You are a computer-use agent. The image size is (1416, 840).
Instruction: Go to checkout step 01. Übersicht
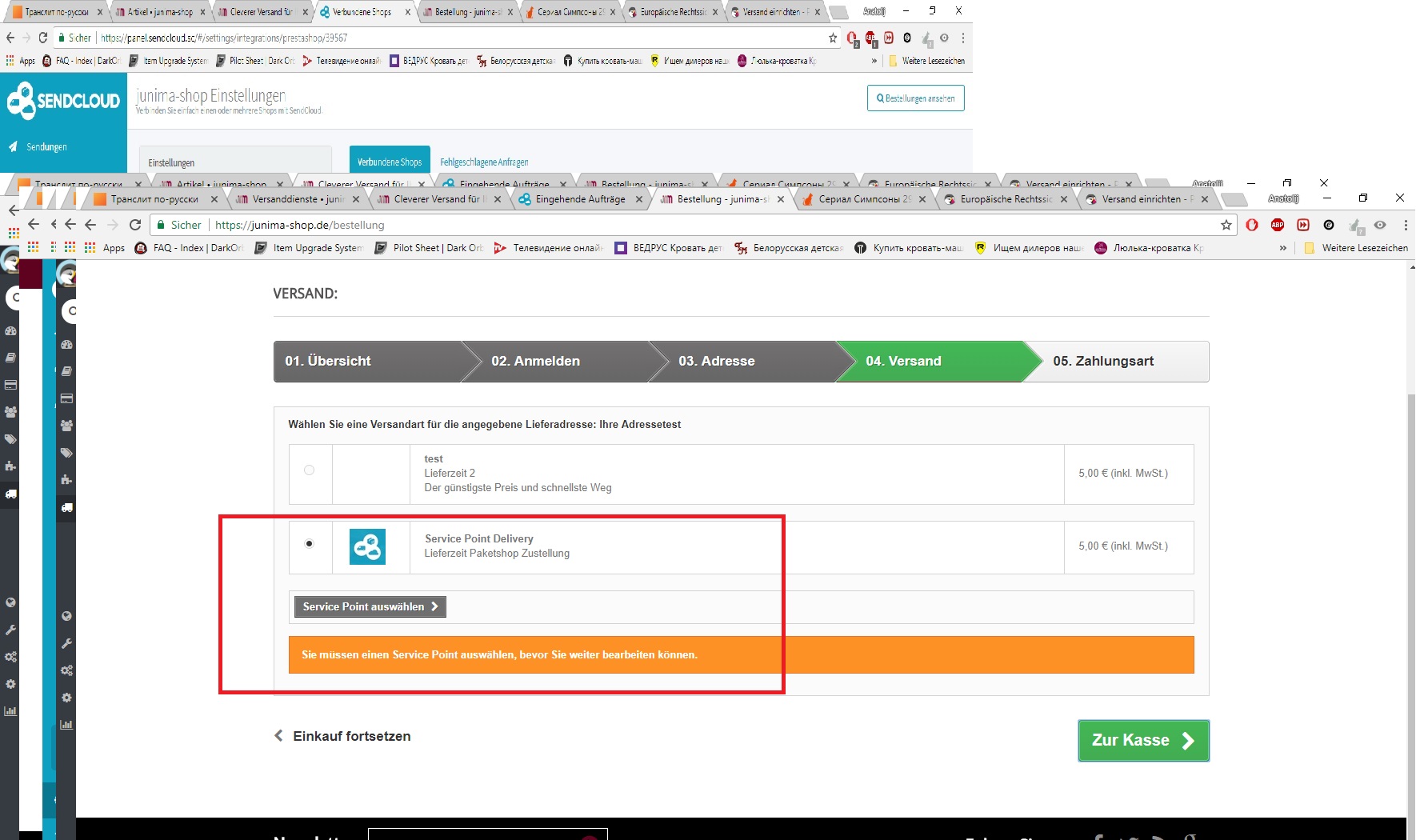(368, 362)
